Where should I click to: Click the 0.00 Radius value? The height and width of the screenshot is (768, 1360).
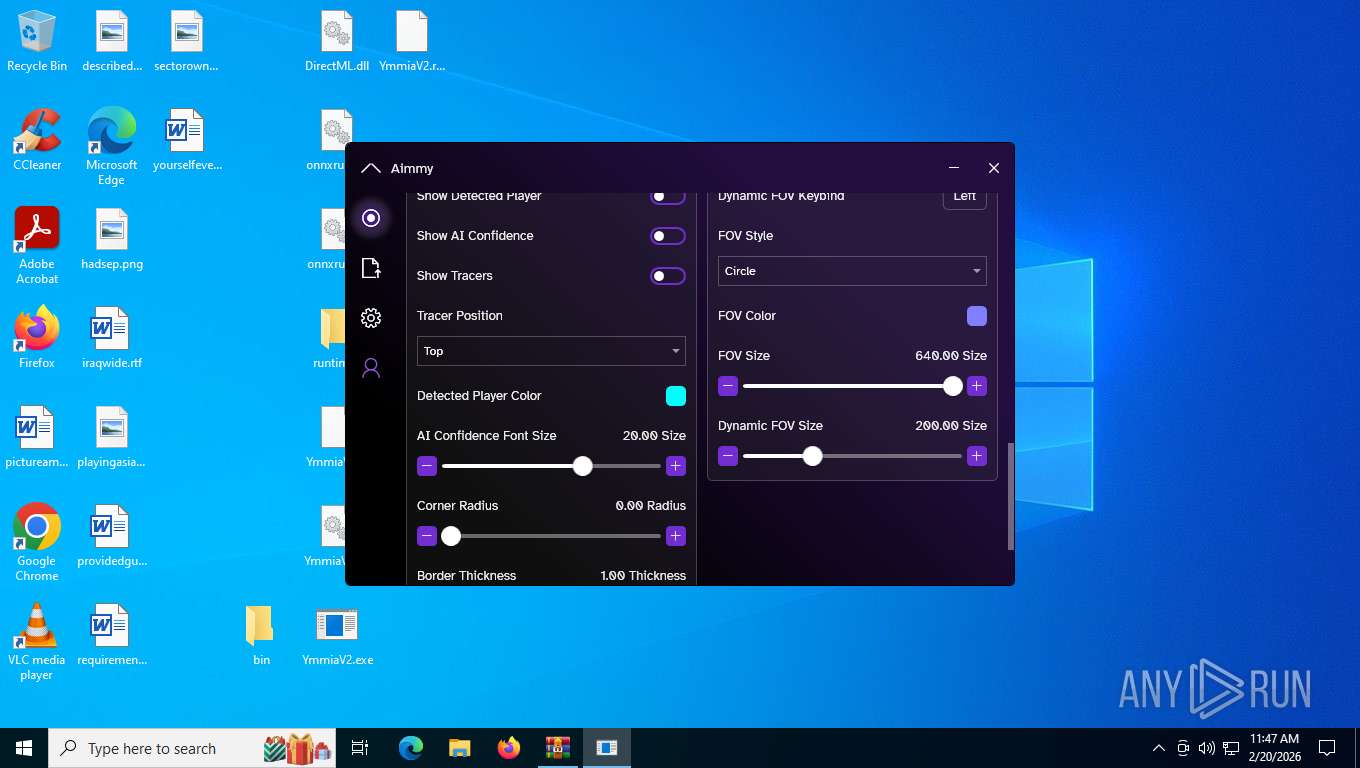click(x=651, y=506)
